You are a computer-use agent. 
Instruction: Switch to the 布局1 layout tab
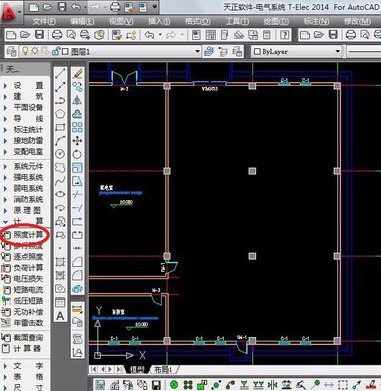(x=163, y=370)
